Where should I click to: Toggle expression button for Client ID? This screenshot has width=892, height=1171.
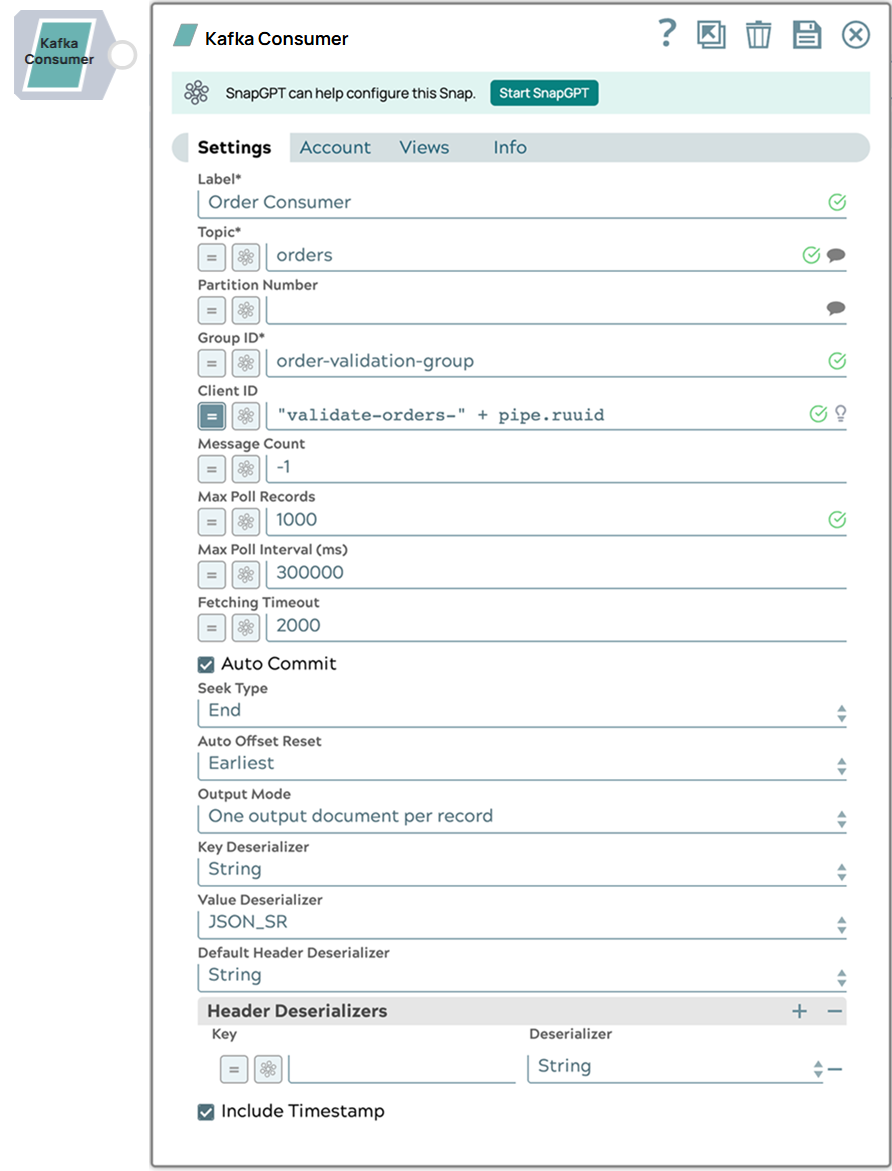pos(211,415)
